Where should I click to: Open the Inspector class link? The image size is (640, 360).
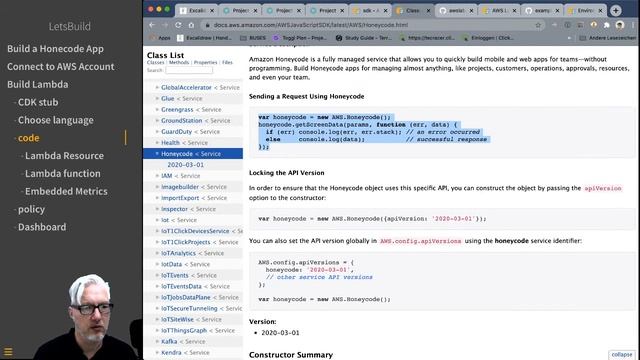click(174, 209)
